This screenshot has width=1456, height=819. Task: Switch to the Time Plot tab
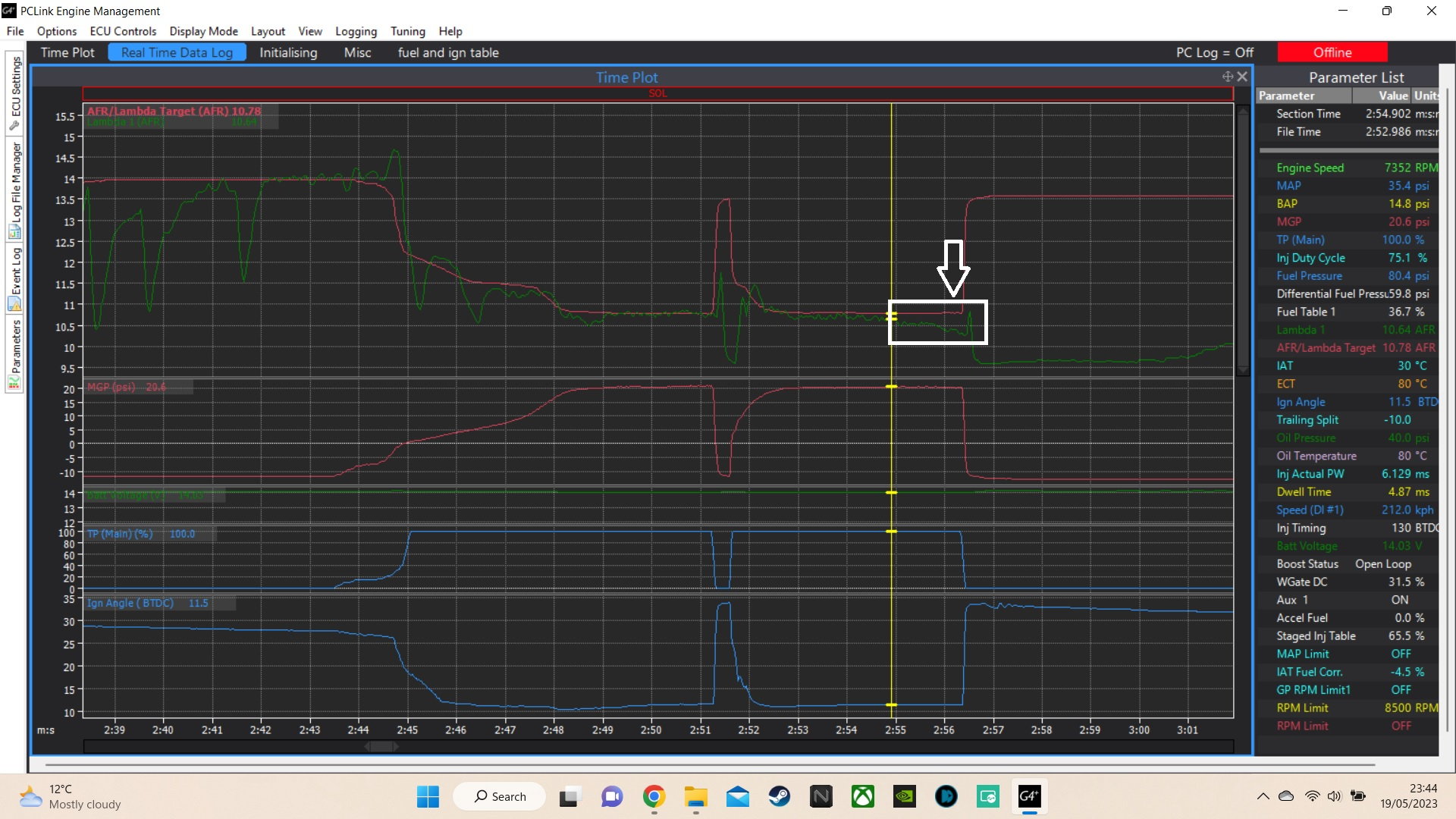click(x=67, y=52)
